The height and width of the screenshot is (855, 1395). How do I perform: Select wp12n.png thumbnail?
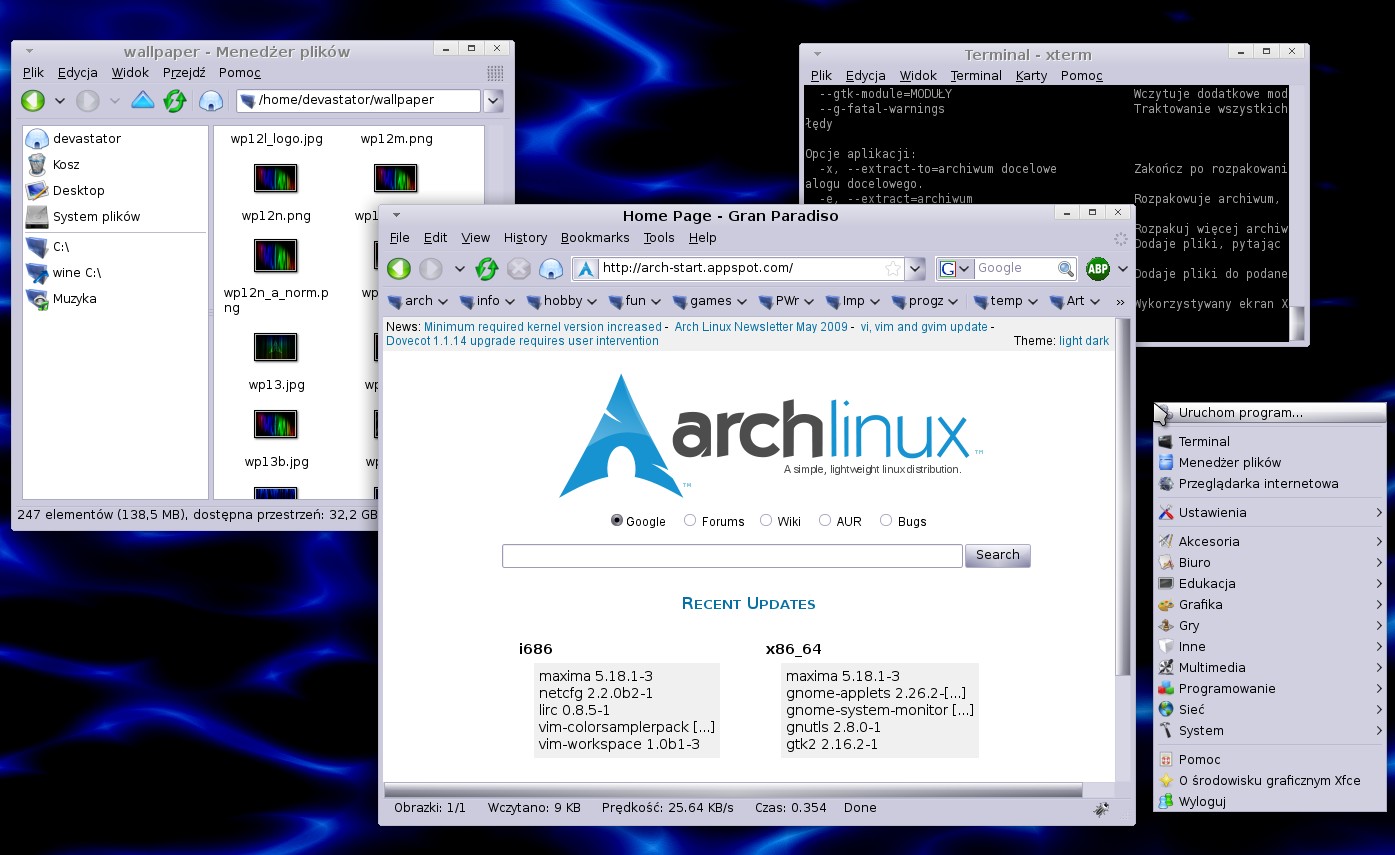coord(276,179)
